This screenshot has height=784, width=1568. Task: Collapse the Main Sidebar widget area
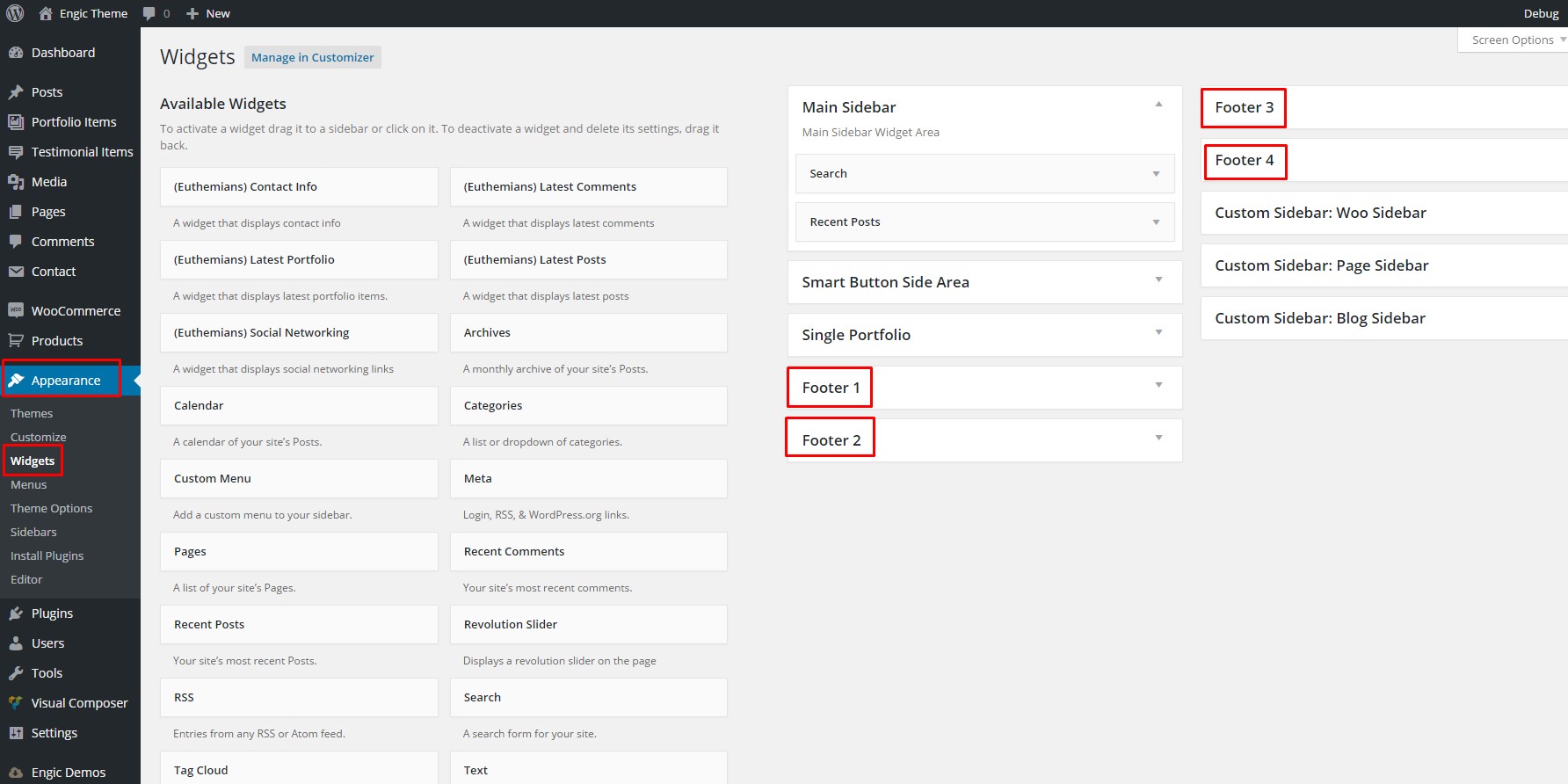1158,105
